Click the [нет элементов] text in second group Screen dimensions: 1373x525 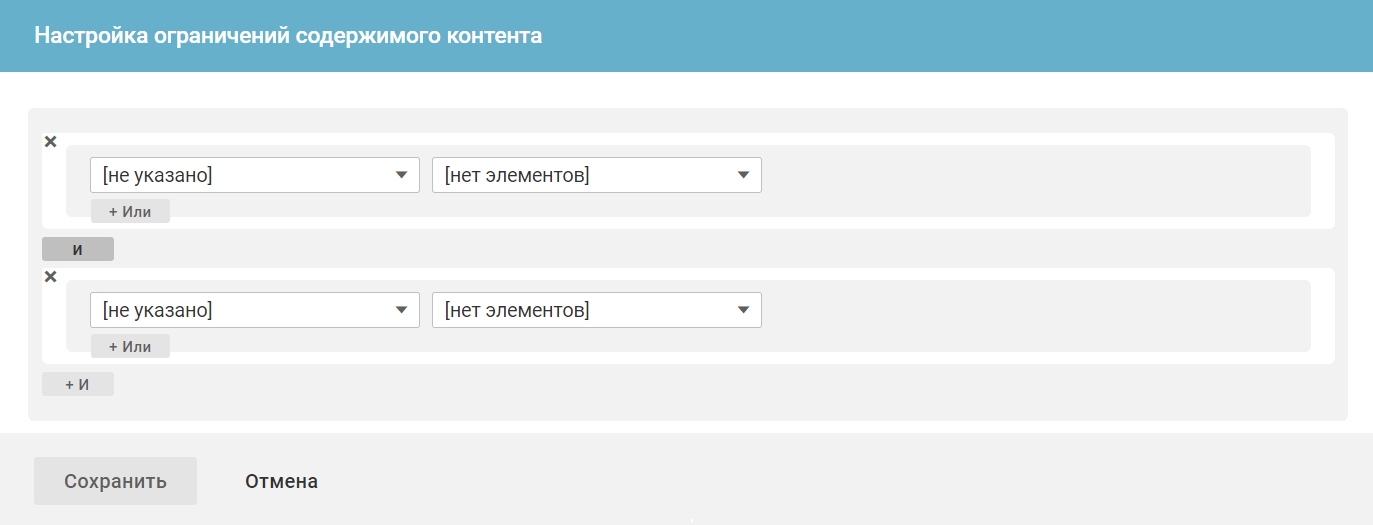coord(517,311)
